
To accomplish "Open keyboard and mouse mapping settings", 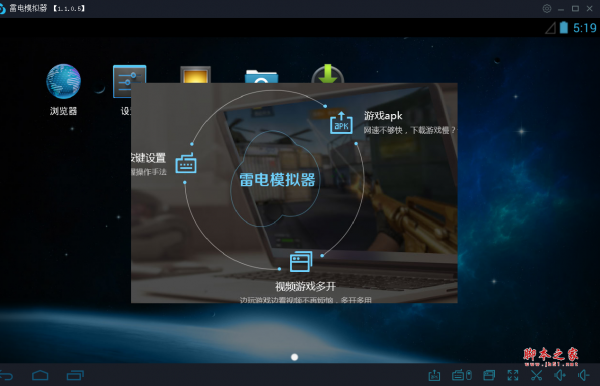I will tap(461, 375).
